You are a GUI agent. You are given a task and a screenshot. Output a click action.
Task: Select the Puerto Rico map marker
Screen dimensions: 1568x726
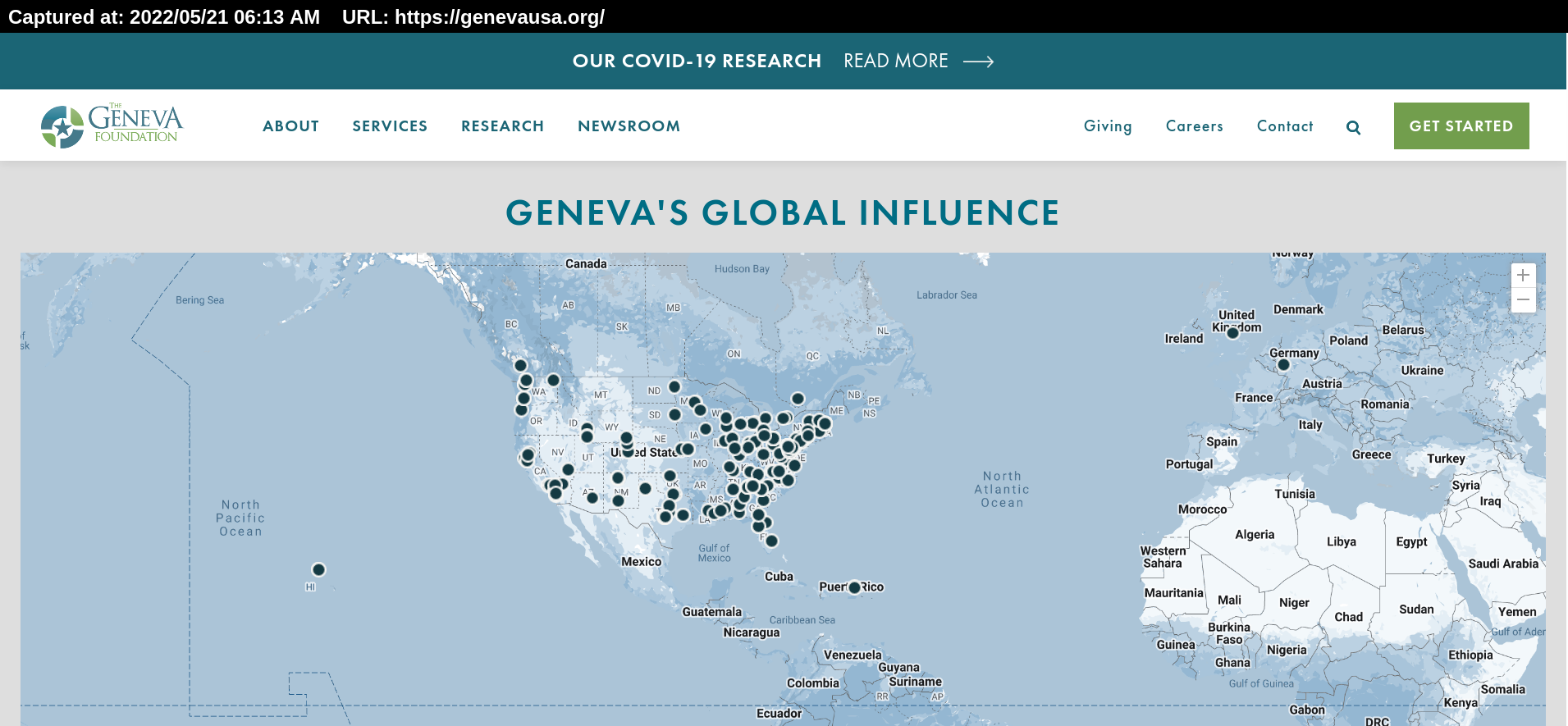854,587
